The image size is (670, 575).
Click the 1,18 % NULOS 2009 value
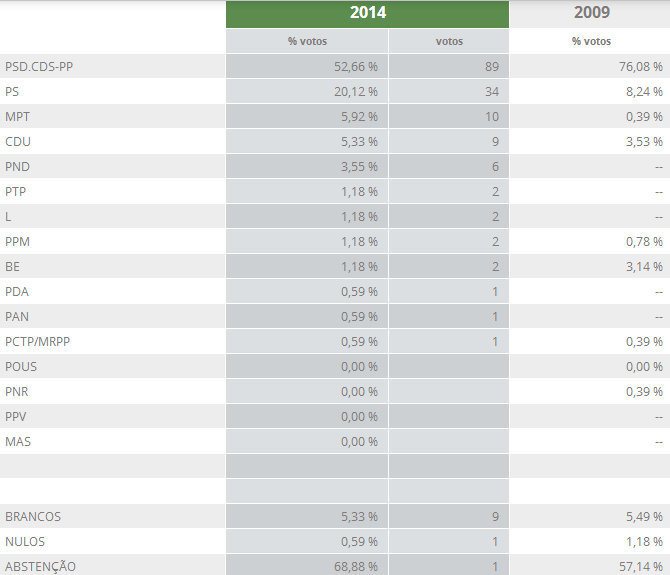[644, 542]
